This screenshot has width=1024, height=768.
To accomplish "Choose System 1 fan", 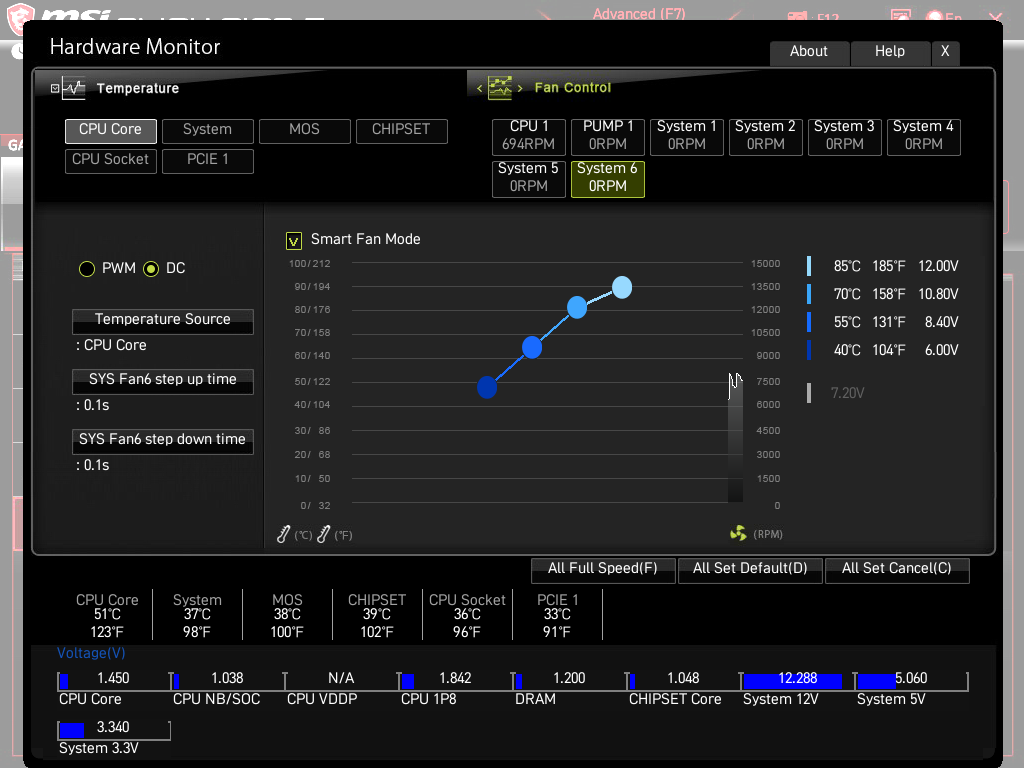I will tap(687, 136).
